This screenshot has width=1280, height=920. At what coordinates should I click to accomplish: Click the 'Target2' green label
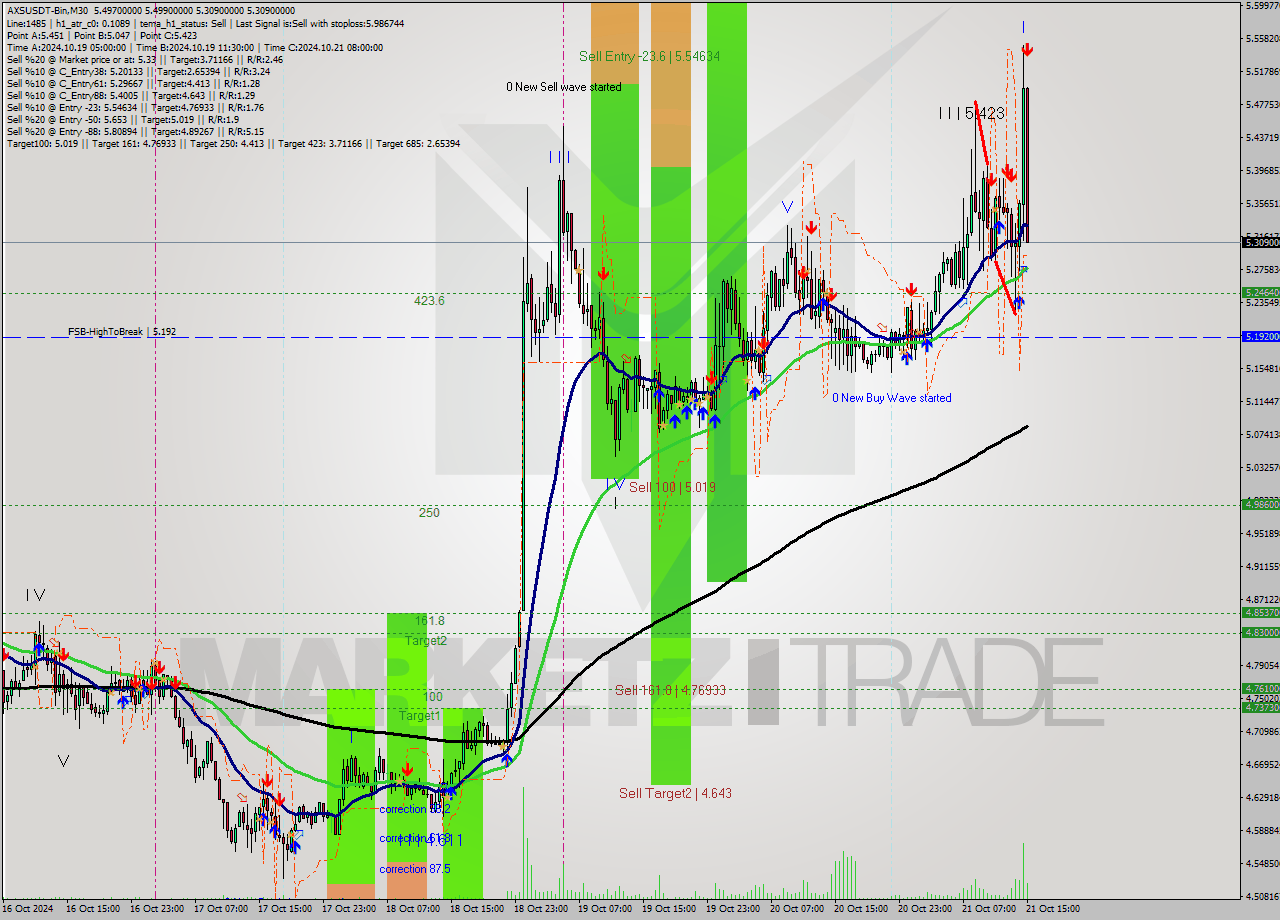pyautogui.click(x=426, y=640)
